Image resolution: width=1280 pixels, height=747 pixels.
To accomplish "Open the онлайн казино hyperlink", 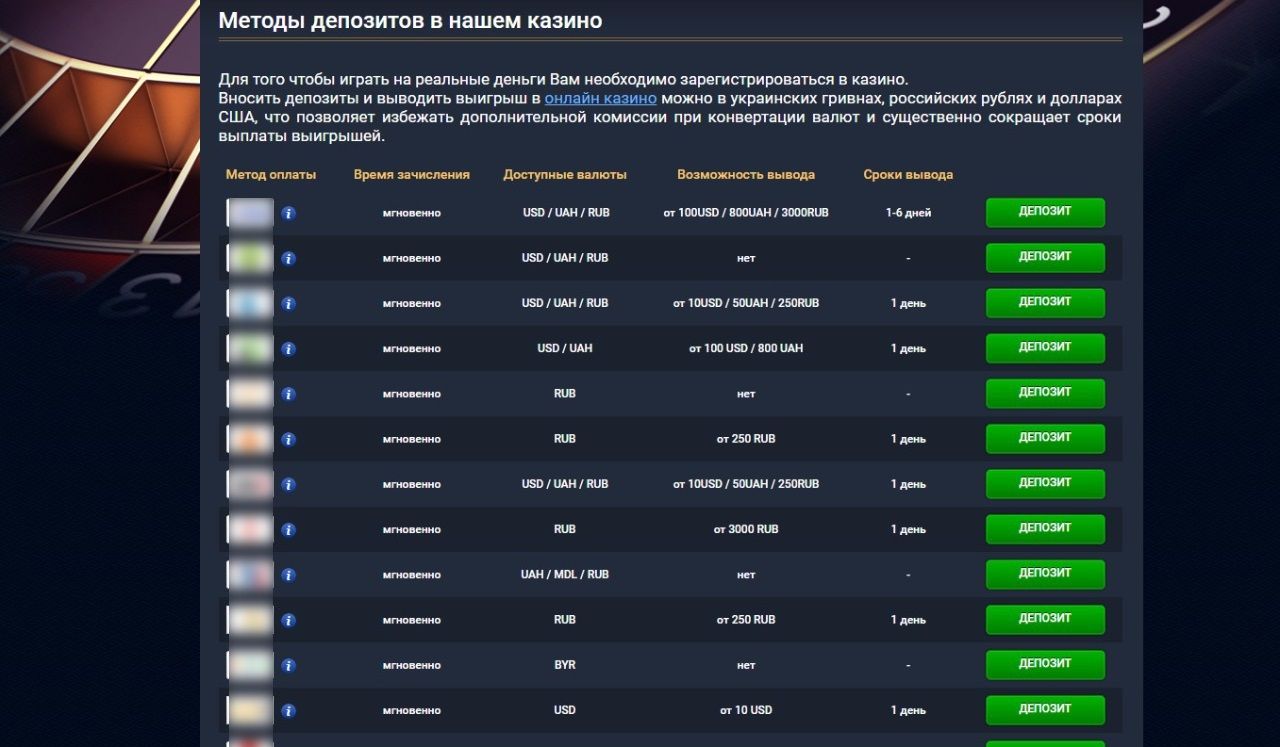I will coord(600,98).
